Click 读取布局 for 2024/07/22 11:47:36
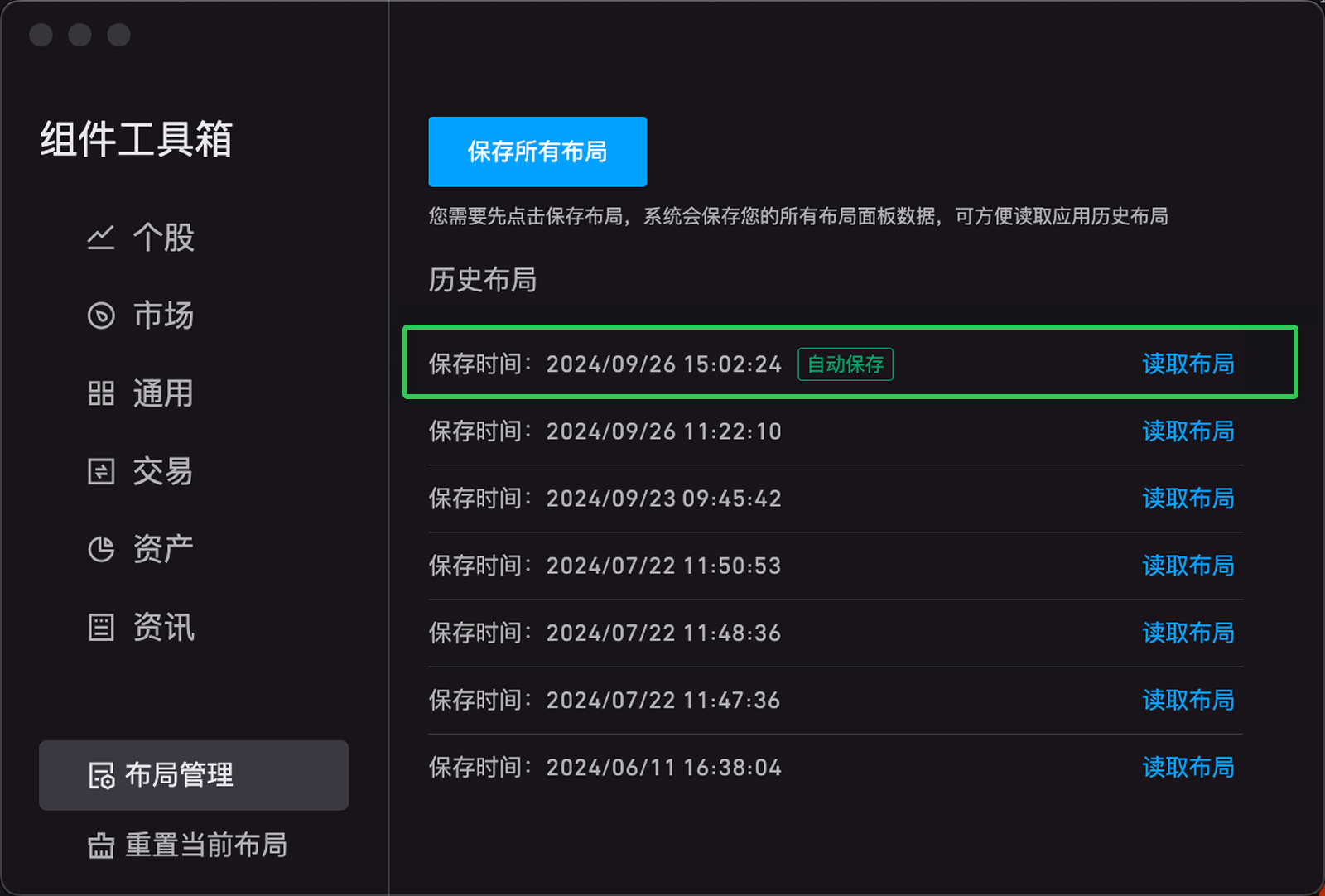The width and height of the screenshot is (1325, 896). point(1188,700)
